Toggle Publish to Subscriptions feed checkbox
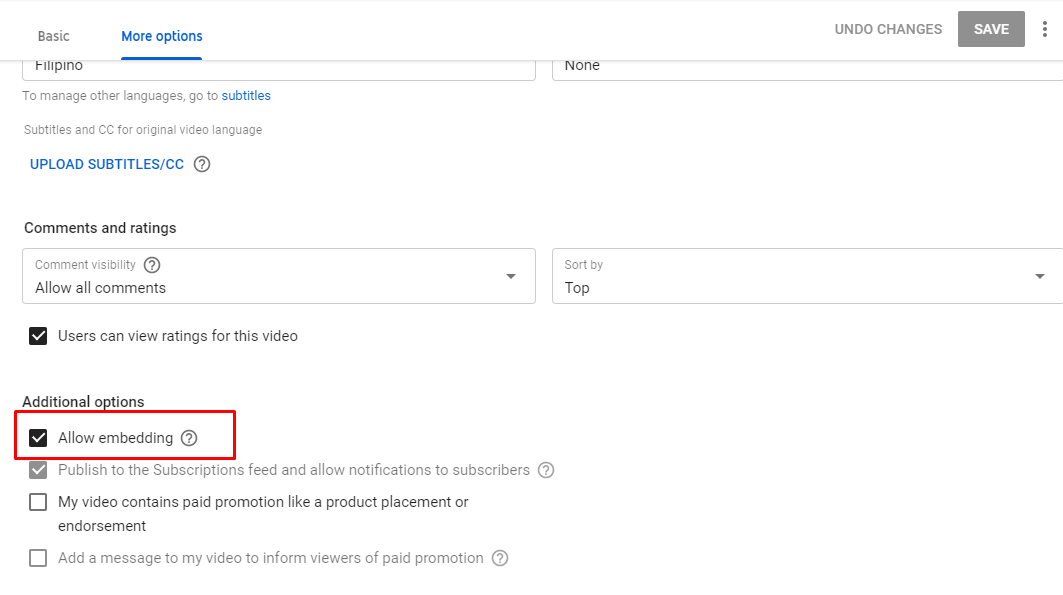Screen dimensions: 1063x595 [x=38, y=470]
